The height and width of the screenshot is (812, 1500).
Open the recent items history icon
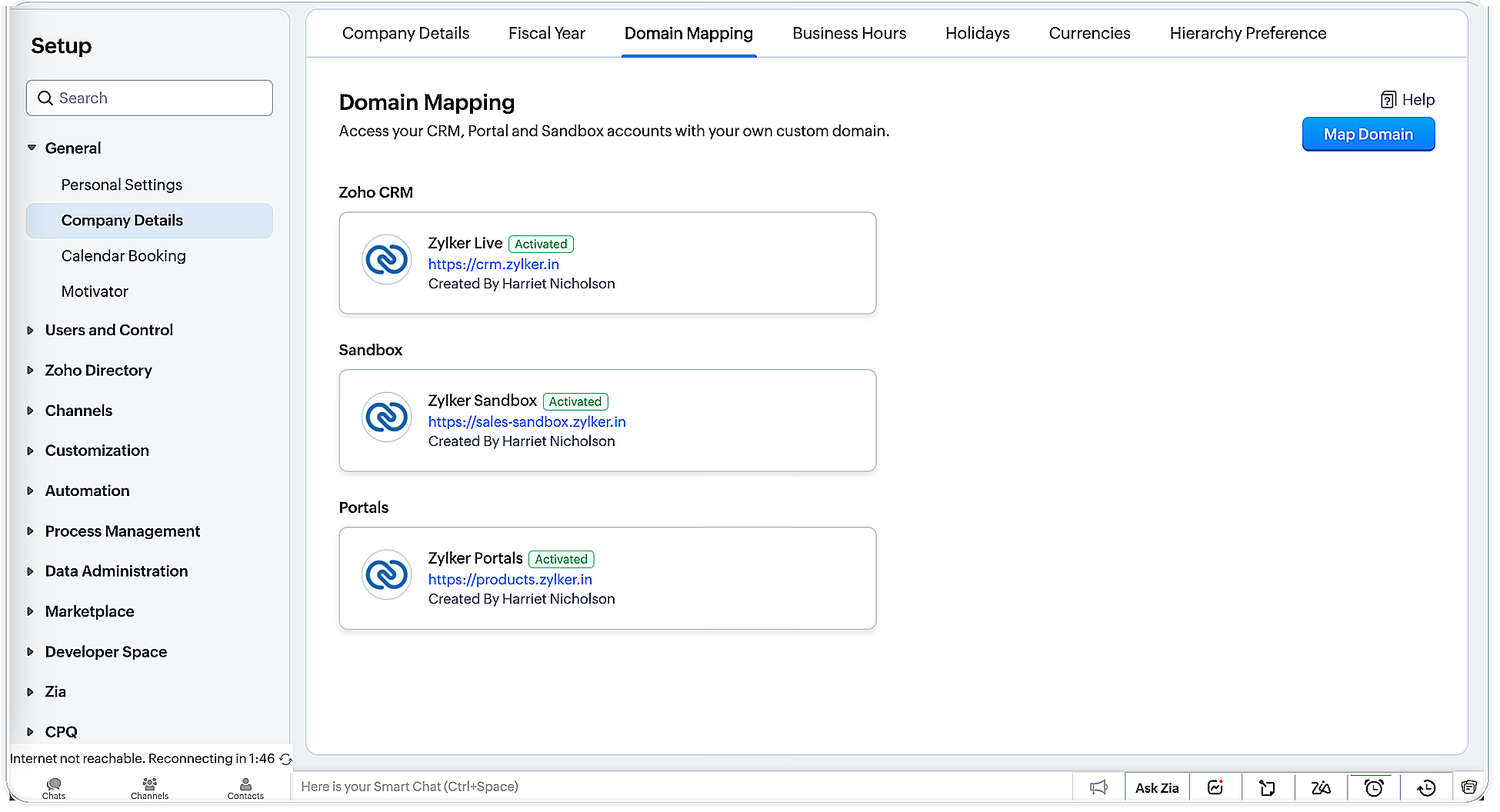coord(1426,787)
